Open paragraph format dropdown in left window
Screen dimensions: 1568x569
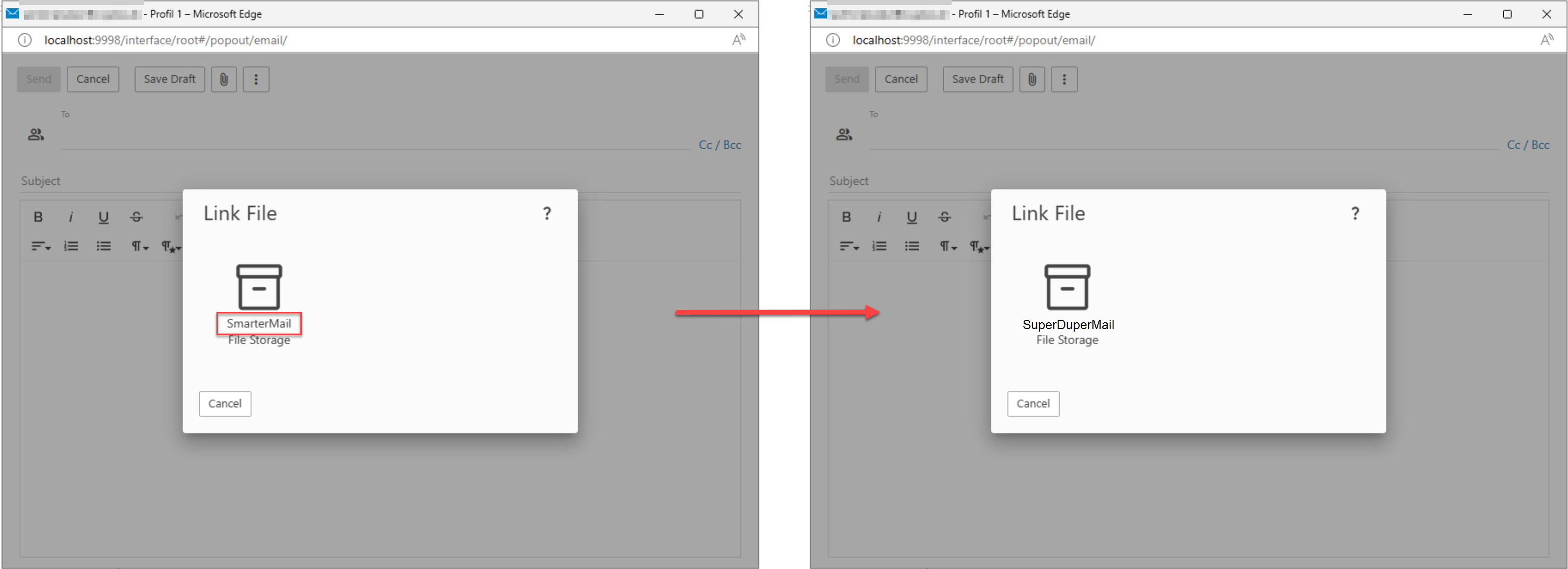click(x=140, y=246)
